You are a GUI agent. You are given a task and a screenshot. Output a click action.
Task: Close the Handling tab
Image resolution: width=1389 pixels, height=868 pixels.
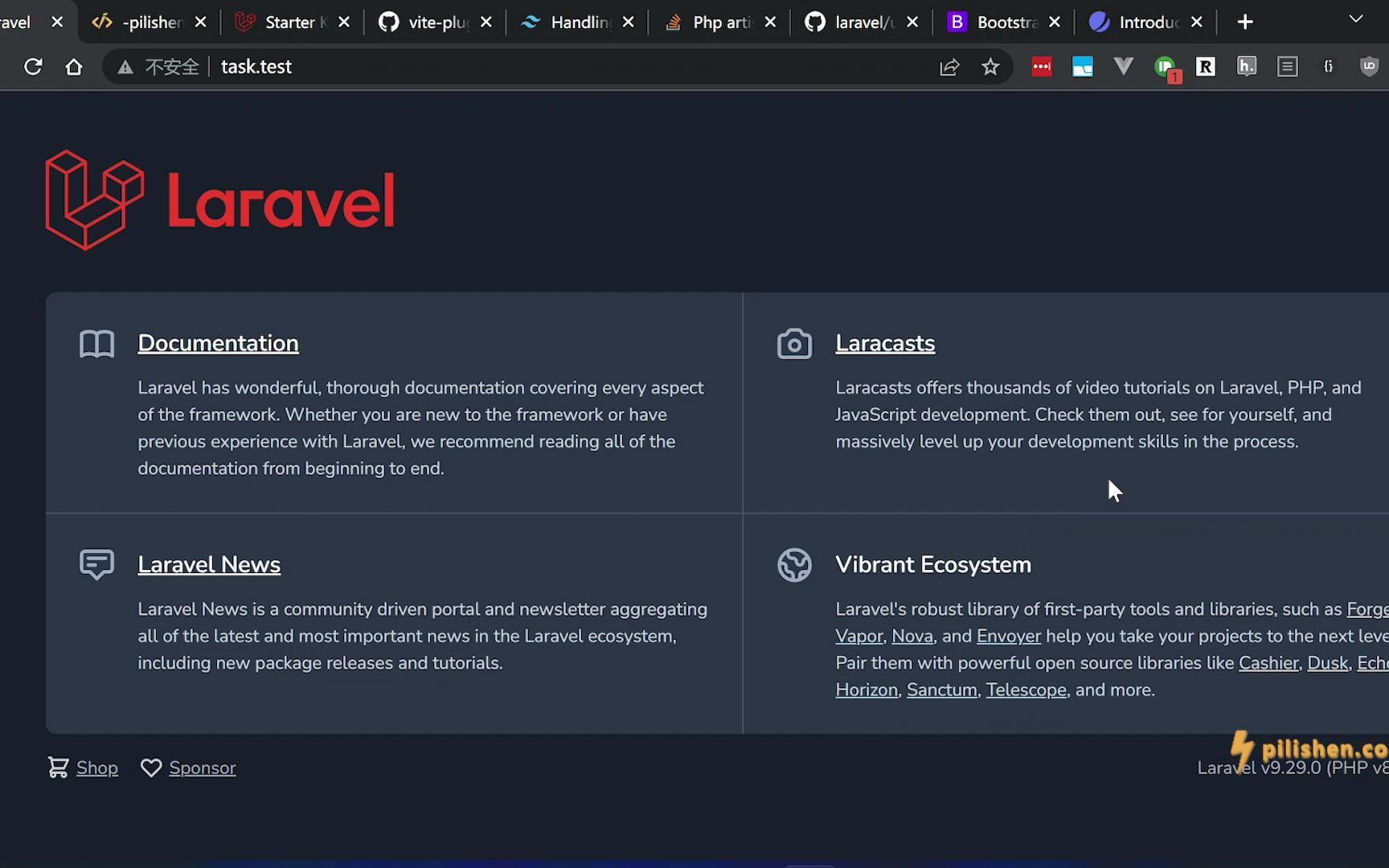pyautogui.click(x=629, y=23)
